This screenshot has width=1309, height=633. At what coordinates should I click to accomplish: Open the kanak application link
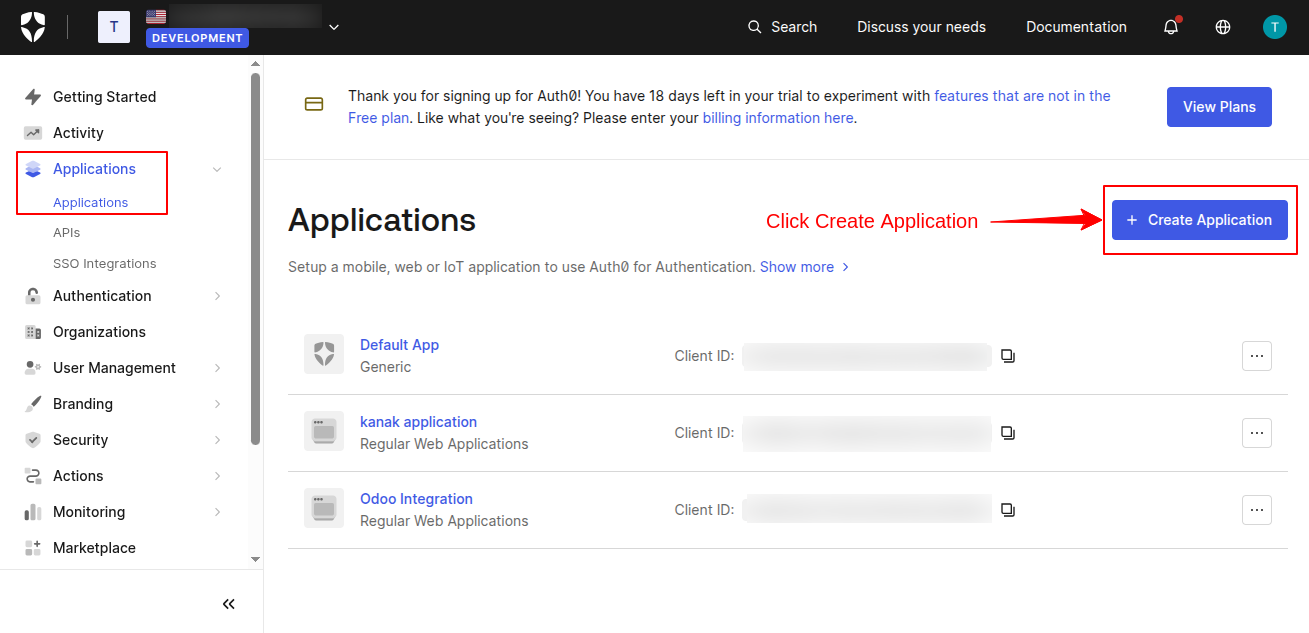point(418,422)
